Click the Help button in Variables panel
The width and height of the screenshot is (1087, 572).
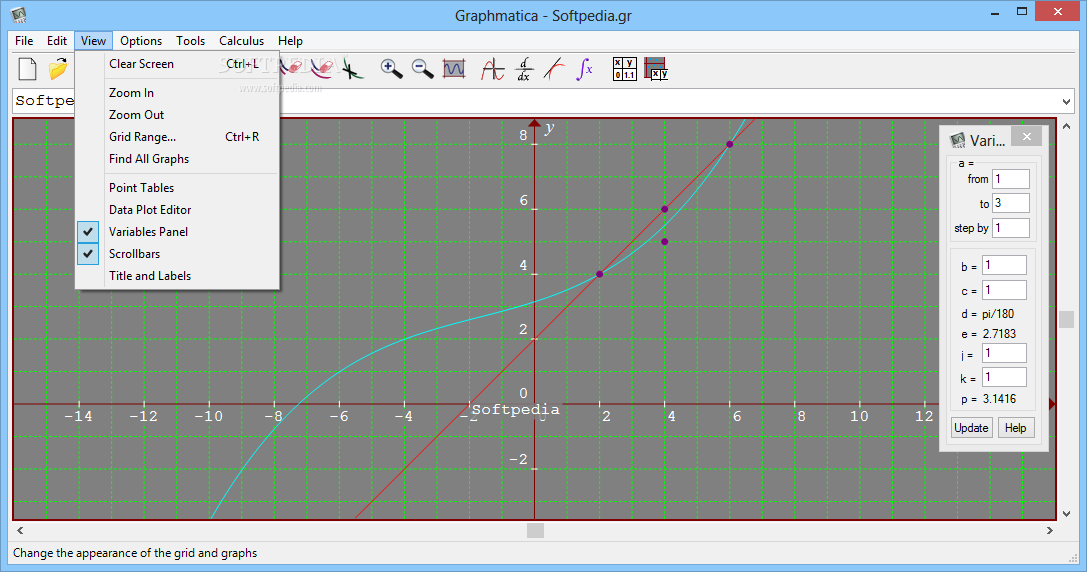1016,428
